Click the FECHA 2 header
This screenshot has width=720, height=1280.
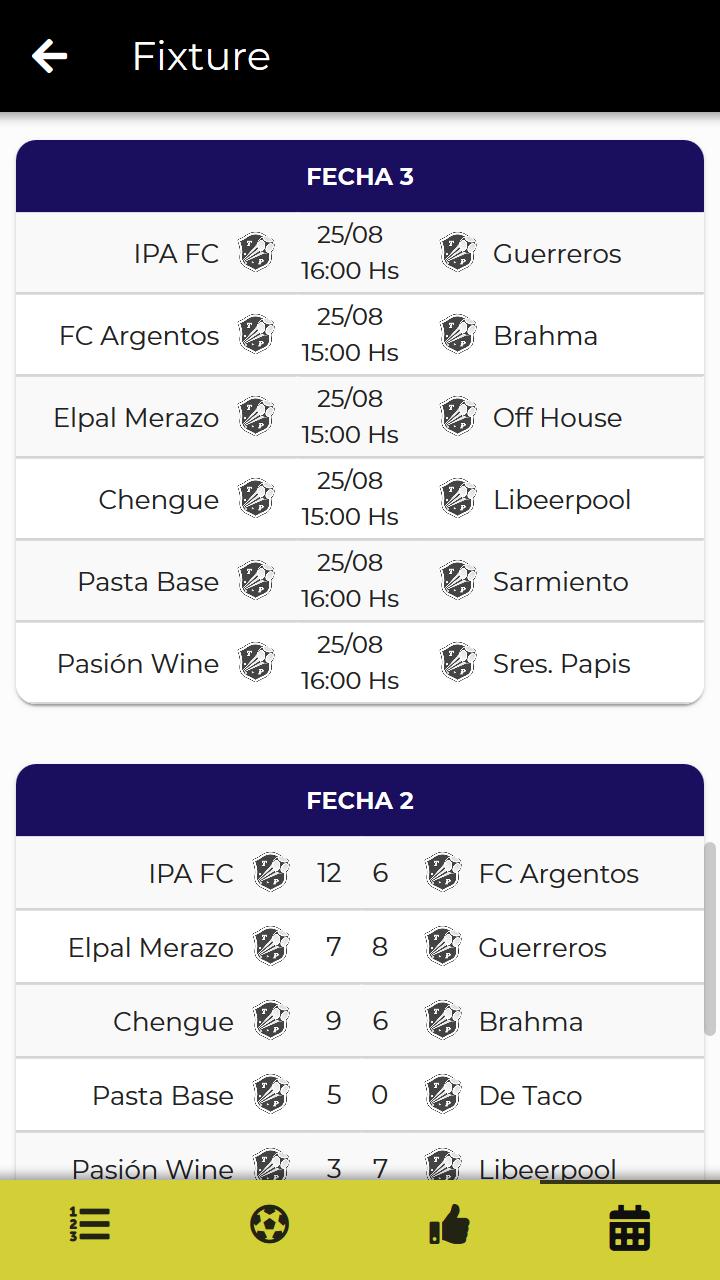360,800
